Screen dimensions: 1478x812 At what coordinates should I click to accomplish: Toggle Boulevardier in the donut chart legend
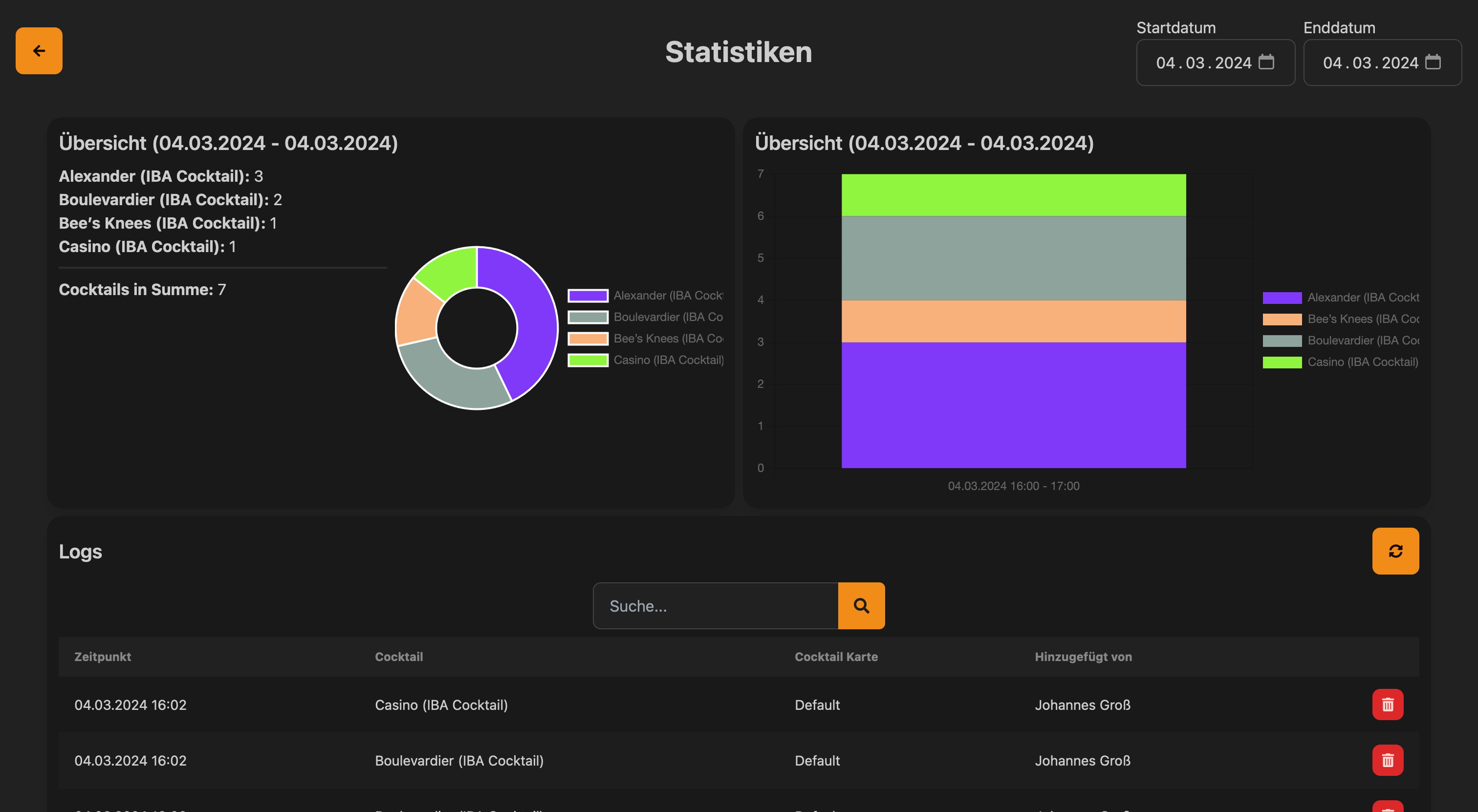[645, 317]
